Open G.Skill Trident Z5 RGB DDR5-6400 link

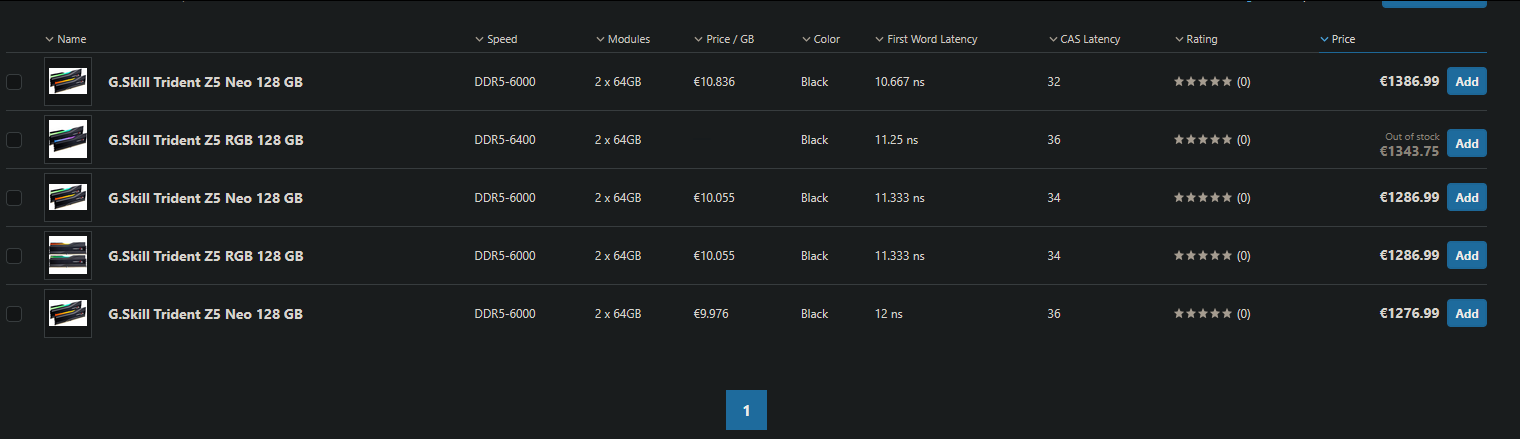205,140
